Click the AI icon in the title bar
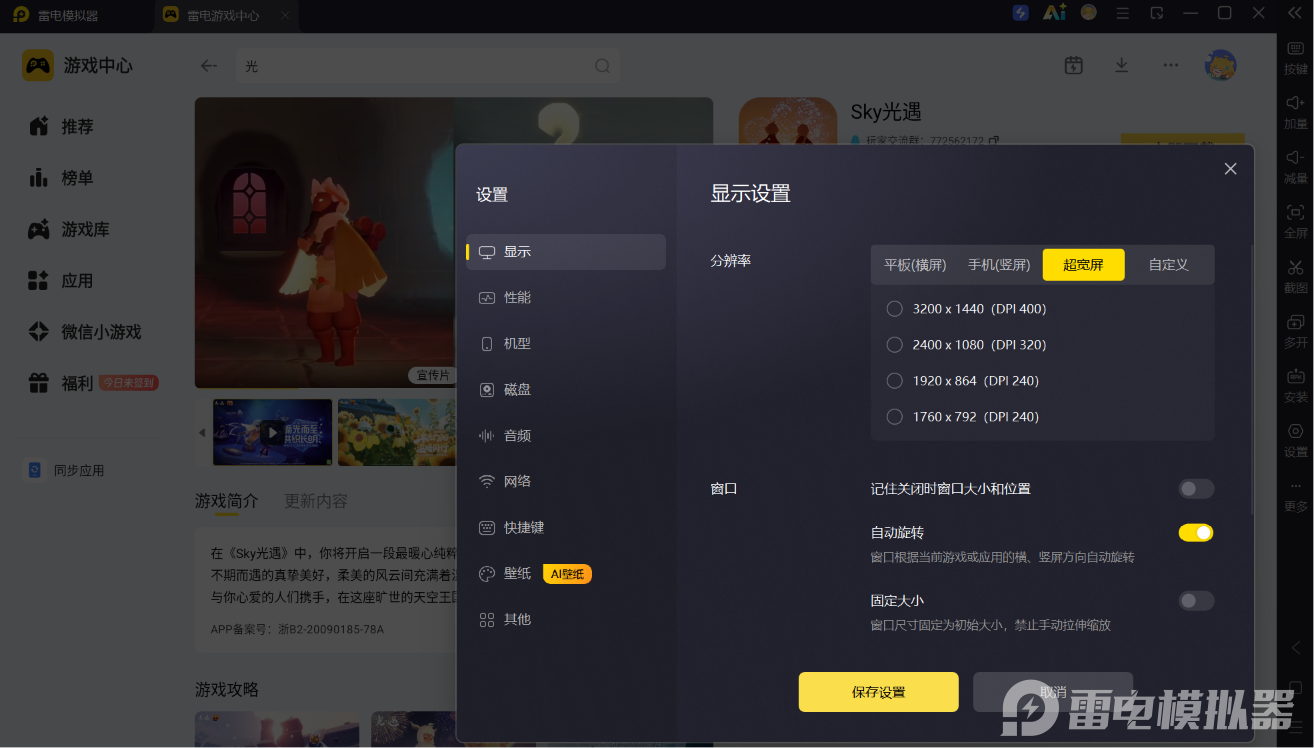 [x=1054, y=13]
